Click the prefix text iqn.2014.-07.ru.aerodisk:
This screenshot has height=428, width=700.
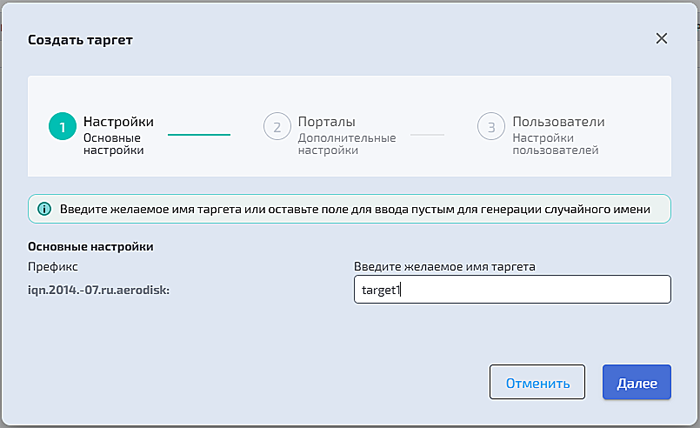pos(99,290)
